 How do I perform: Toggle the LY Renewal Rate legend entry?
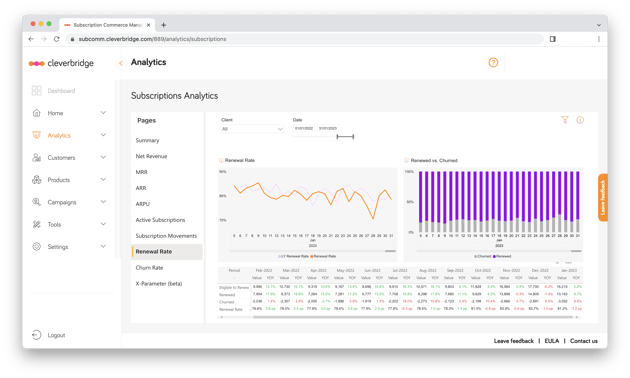(293, 256)
